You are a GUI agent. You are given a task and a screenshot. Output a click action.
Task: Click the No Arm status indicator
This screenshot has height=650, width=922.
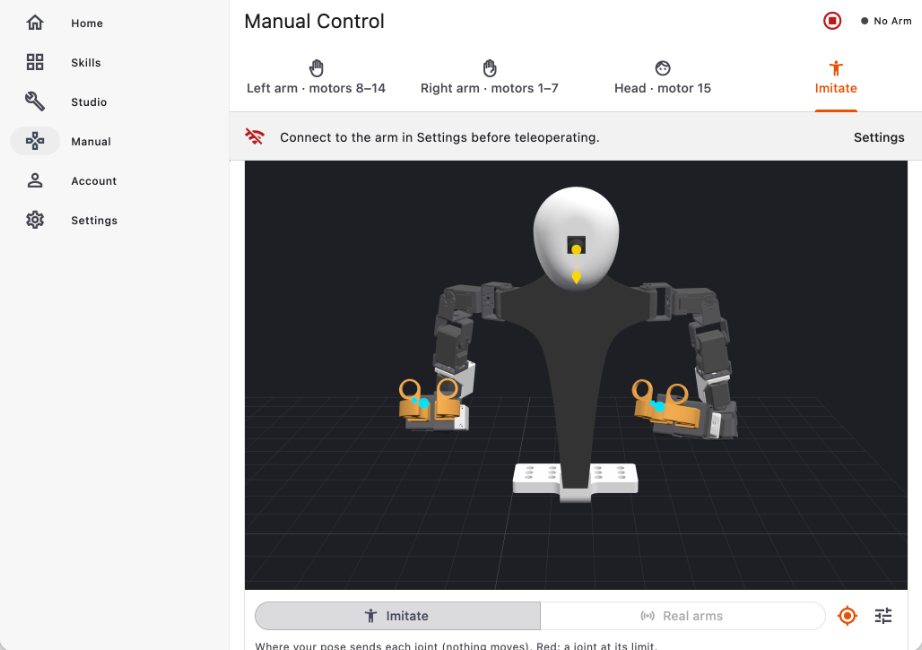pos(886,21)
